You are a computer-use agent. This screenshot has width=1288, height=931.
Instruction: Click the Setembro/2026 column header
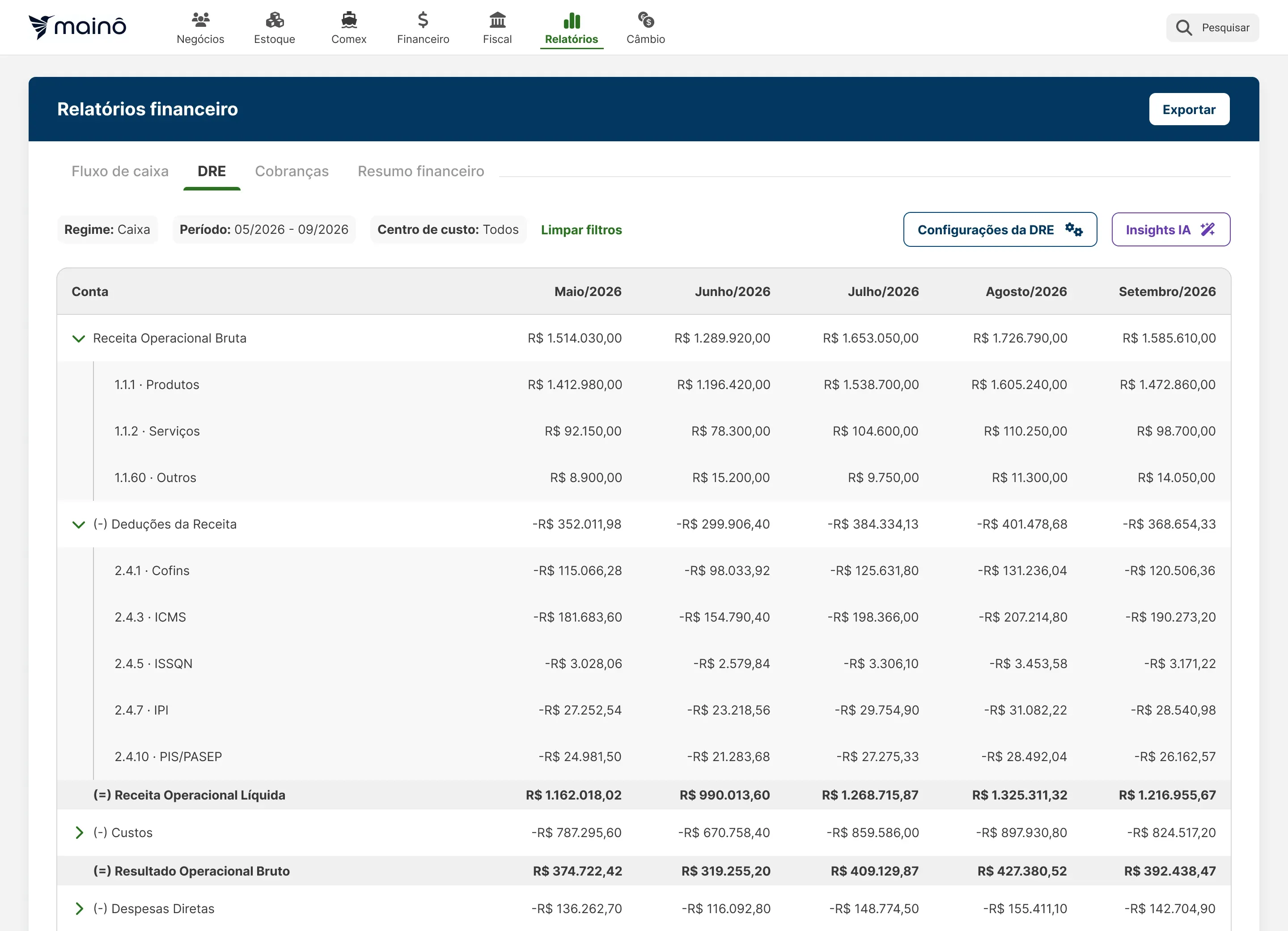coord(1167,292)
